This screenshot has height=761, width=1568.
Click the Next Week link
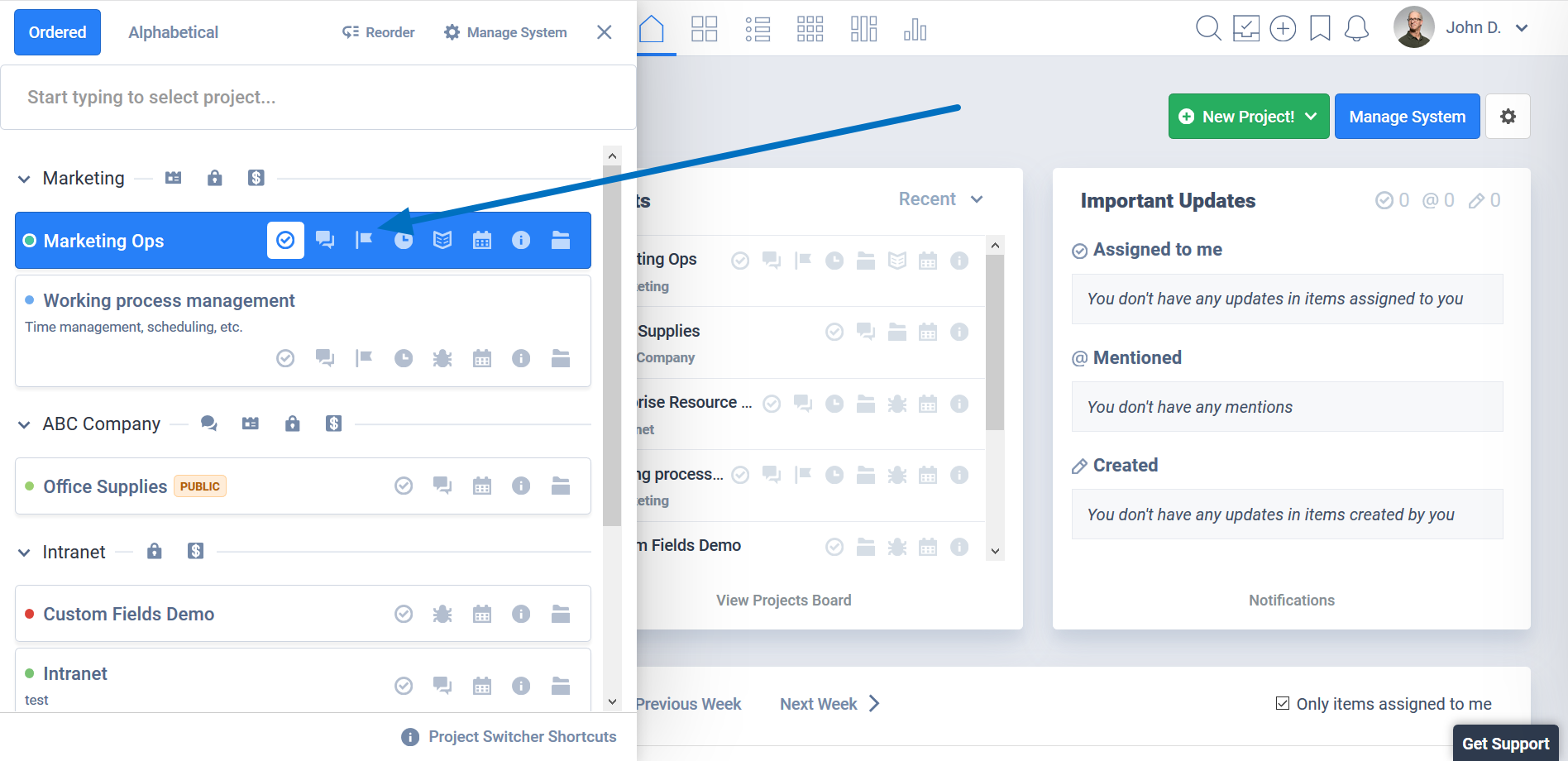(x=818, y=704)
